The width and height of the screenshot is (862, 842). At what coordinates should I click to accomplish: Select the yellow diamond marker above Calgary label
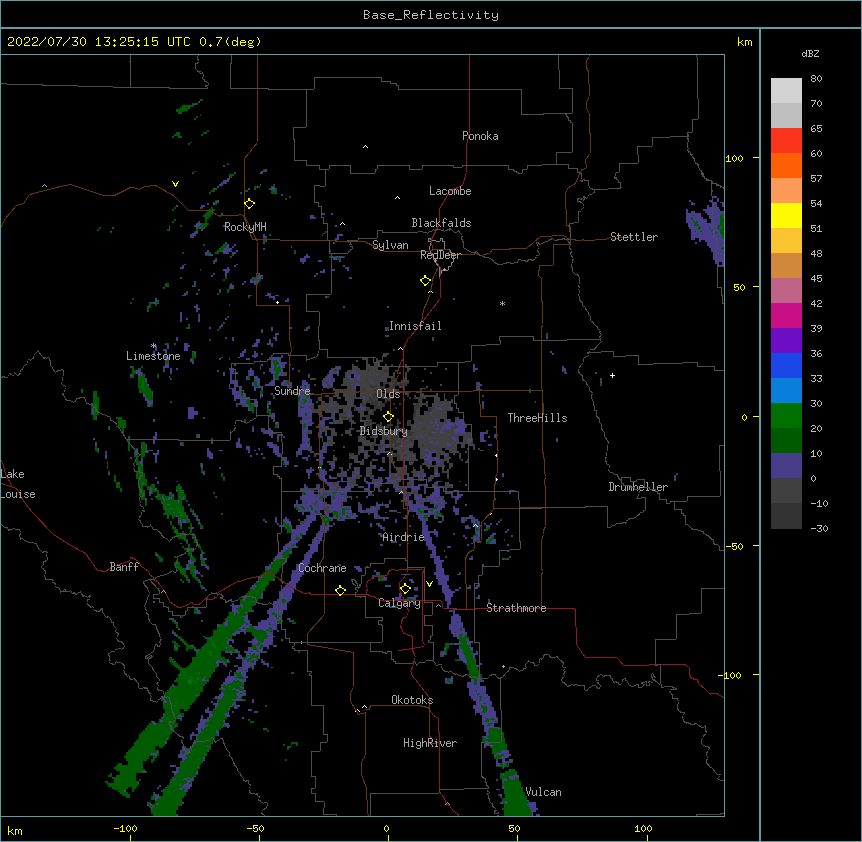click(405, 589)
